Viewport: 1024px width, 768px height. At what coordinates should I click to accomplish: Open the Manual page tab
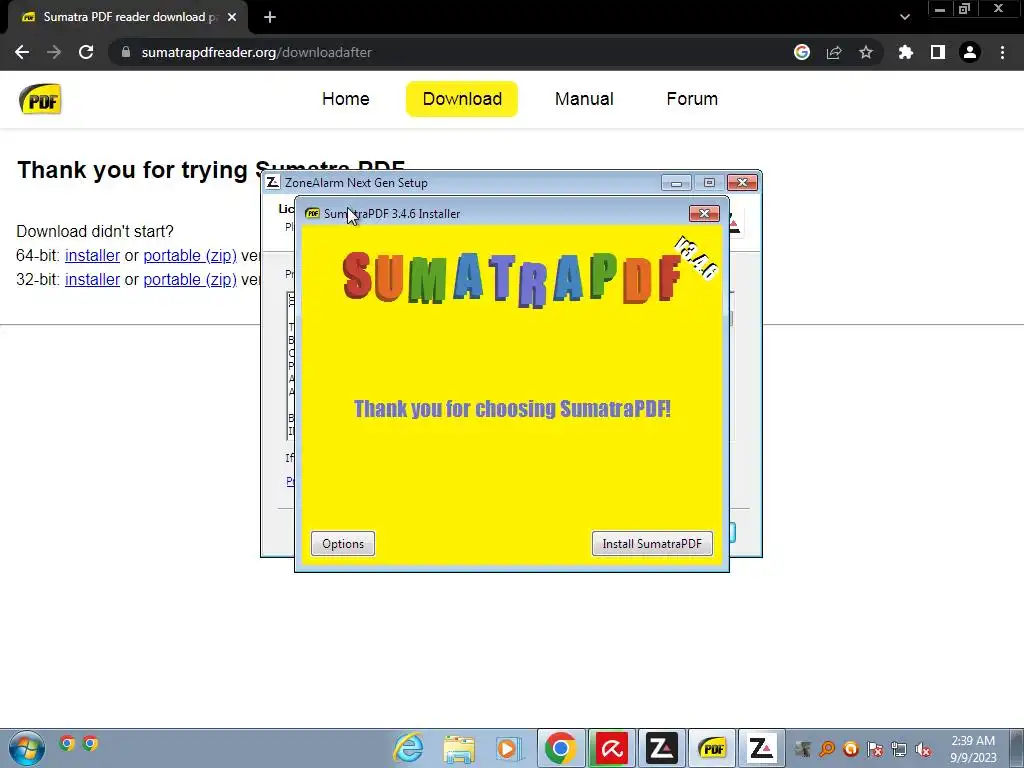pyautogui.click(x=584, y=99)
